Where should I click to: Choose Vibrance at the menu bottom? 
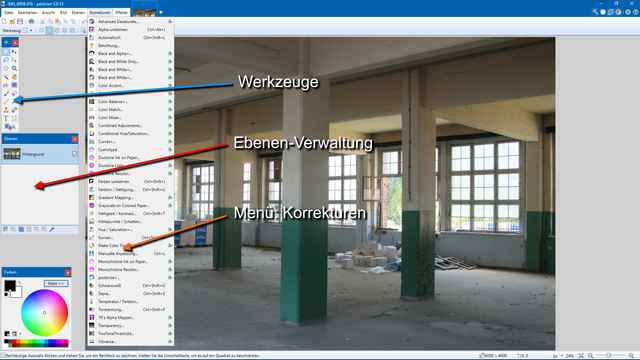[131, 342]
